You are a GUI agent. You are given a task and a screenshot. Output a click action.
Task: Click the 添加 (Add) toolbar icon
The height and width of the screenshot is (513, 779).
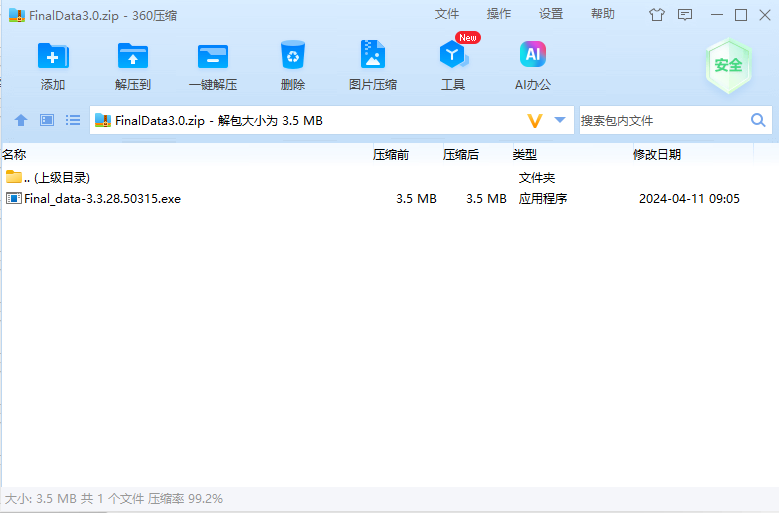point(53,56)
